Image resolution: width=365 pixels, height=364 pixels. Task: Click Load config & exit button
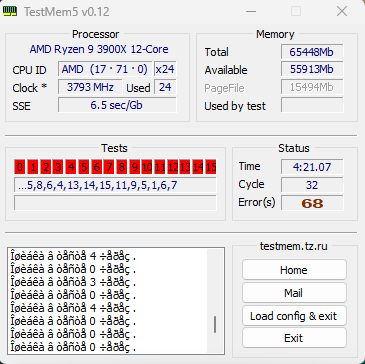click(294, 315)
